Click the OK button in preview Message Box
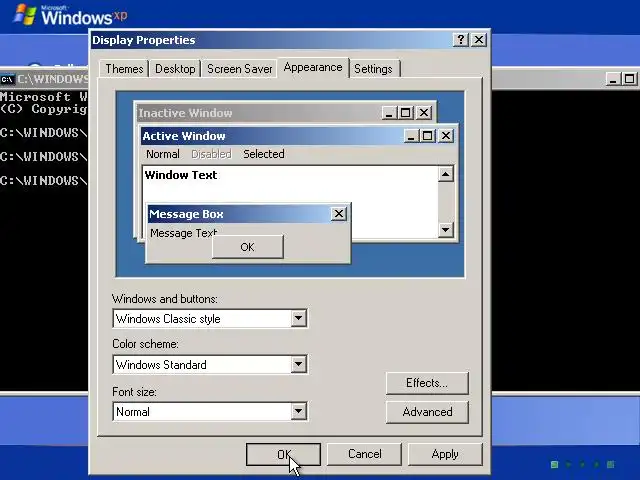The height and width of the screenshot is (480, 640). [248, 247]
